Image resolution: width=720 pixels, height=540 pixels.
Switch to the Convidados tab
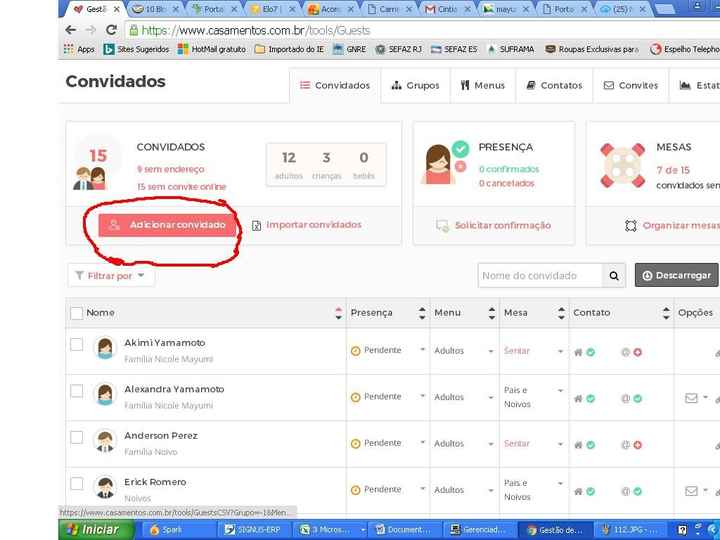pyautogui.click(x=335, y=85)
